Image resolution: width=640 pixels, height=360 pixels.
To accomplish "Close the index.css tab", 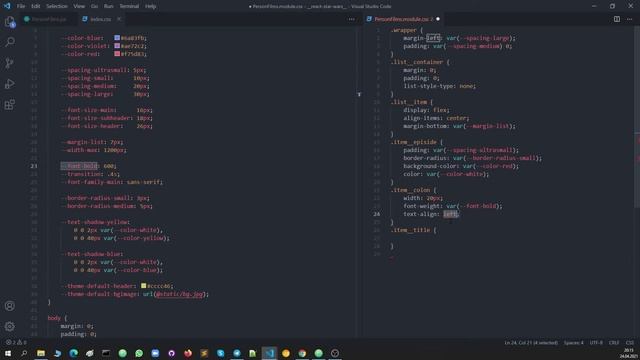I will [119, 19].
